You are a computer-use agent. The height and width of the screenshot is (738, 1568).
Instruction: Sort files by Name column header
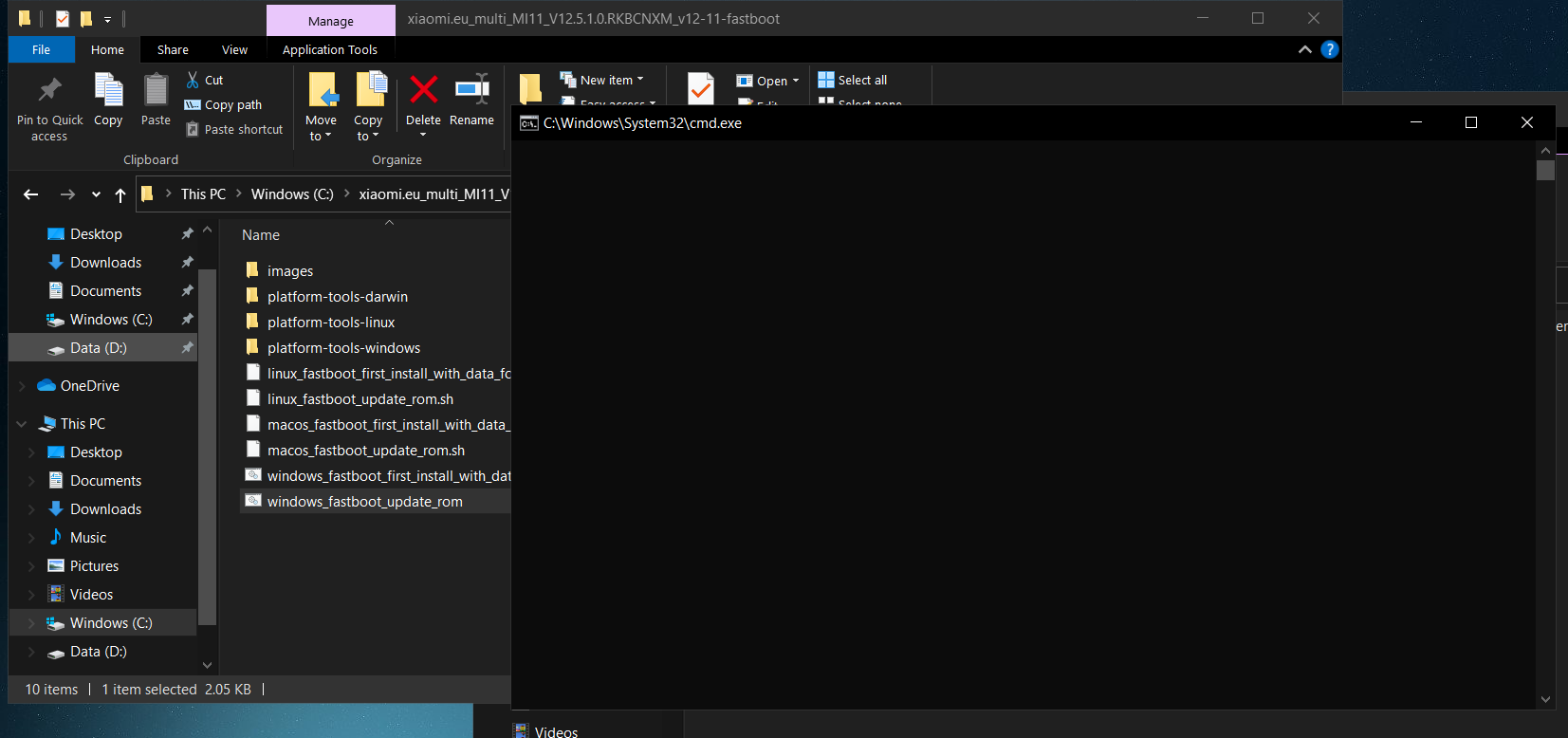(x=261, y=235)
